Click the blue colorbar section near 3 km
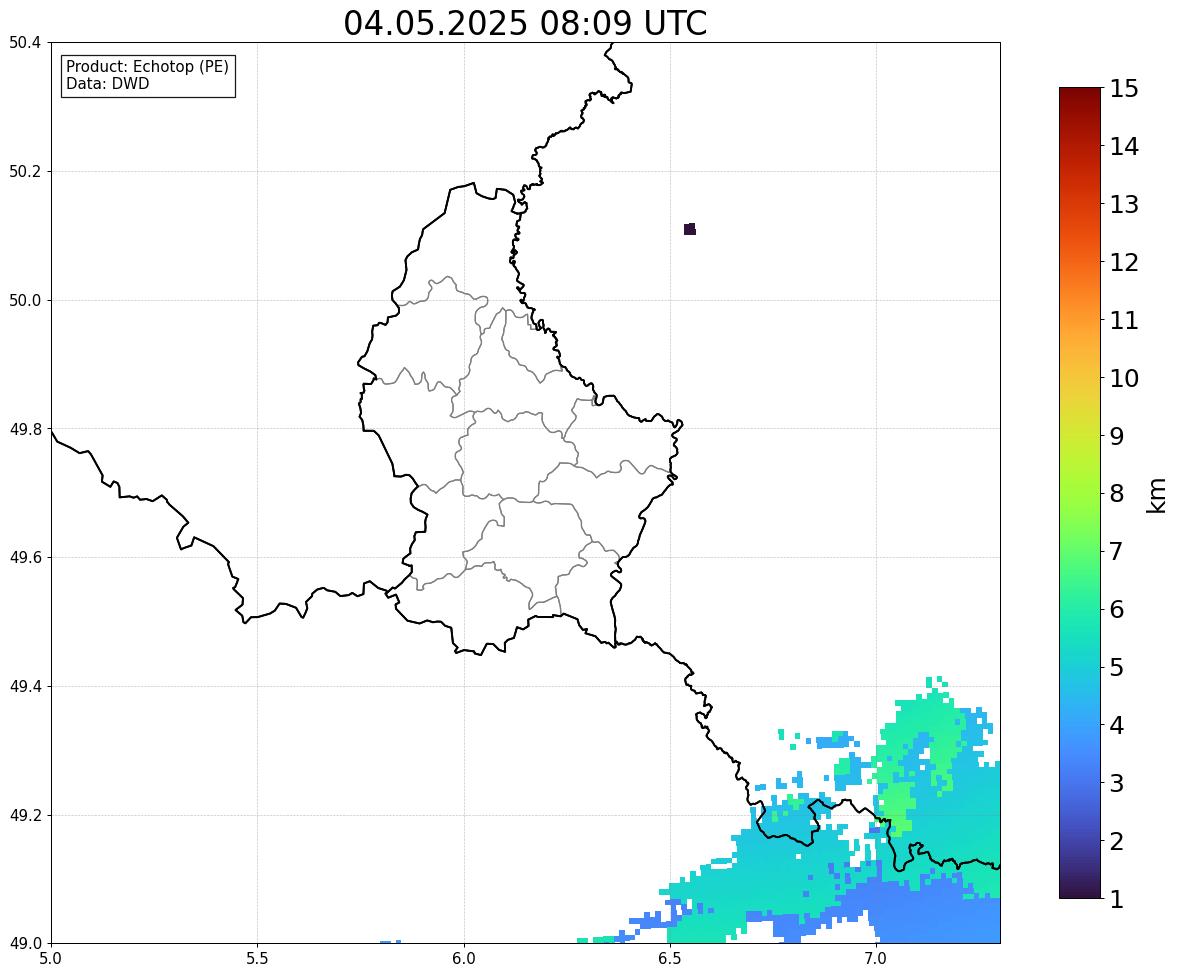 coord(1080,783)
